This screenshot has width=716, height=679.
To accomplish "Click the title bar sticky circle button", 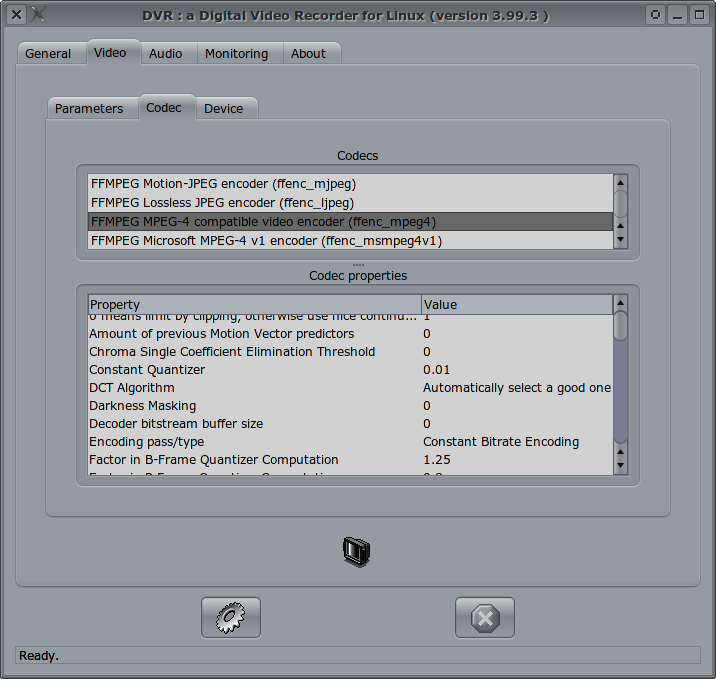I will coord(655,15).
